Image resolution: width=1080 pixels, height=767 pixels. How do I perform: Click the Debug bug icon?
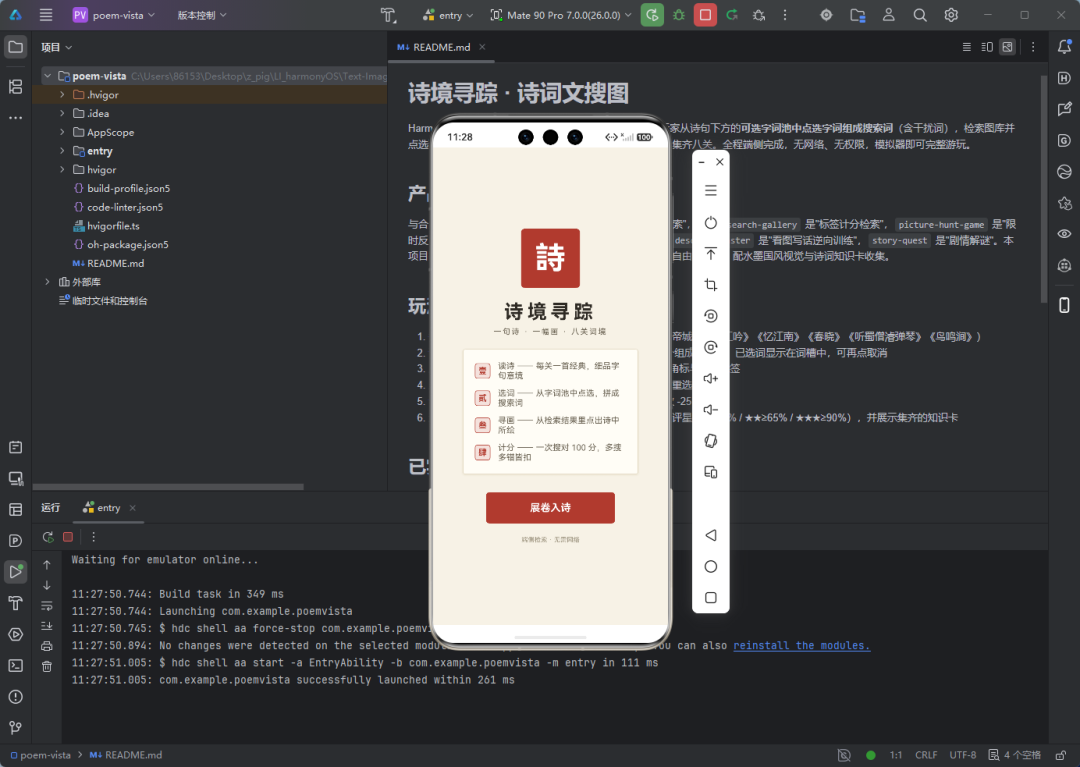click(x=679, y=14)
